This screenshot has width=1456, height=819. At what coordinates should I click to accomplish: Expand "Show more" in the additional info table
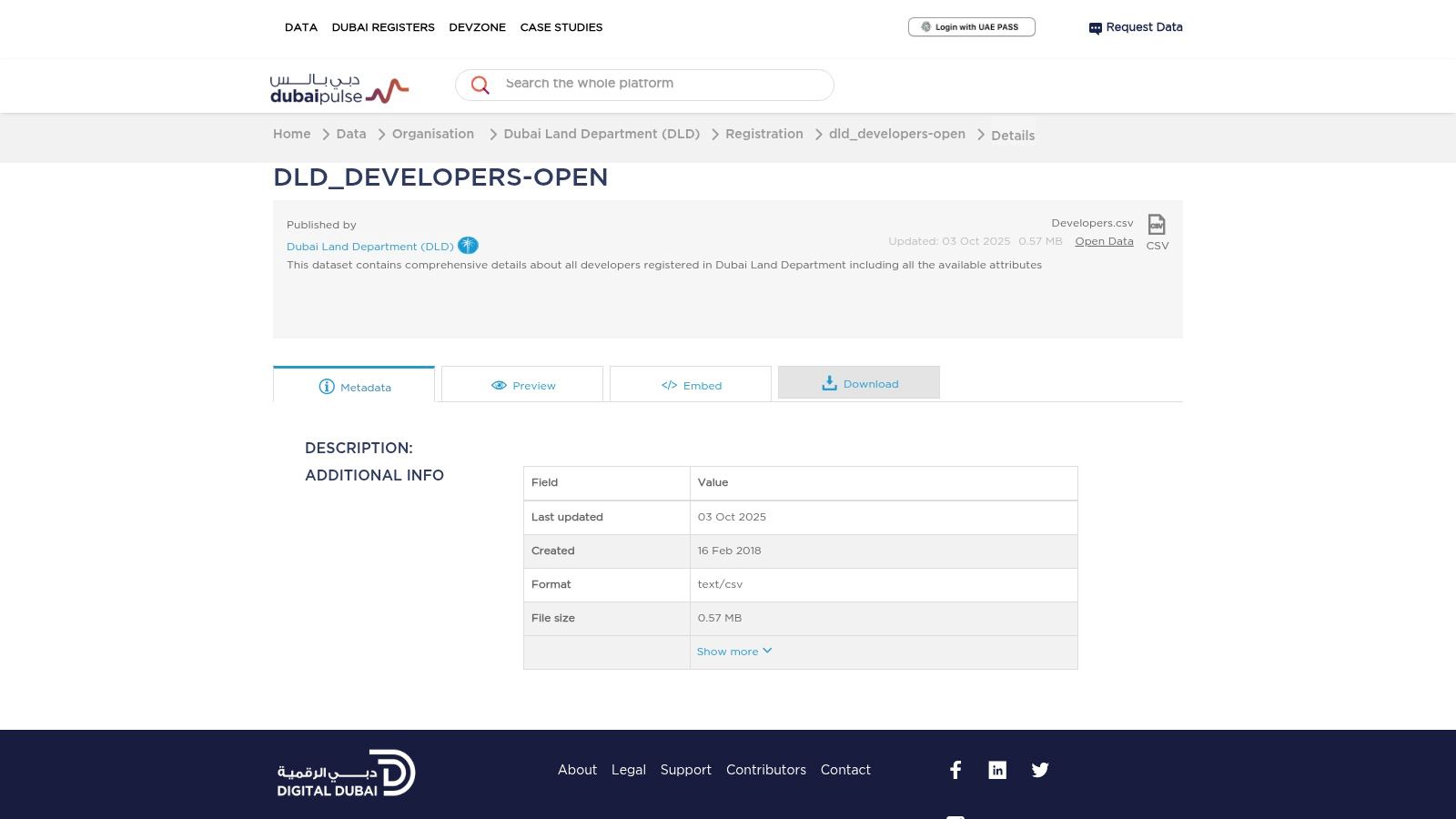(x=733, y=652)
